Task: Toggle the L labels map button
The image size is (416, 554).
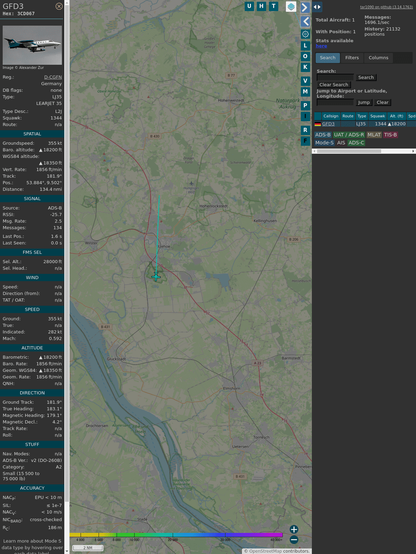Action: click(x=305, y=46)
